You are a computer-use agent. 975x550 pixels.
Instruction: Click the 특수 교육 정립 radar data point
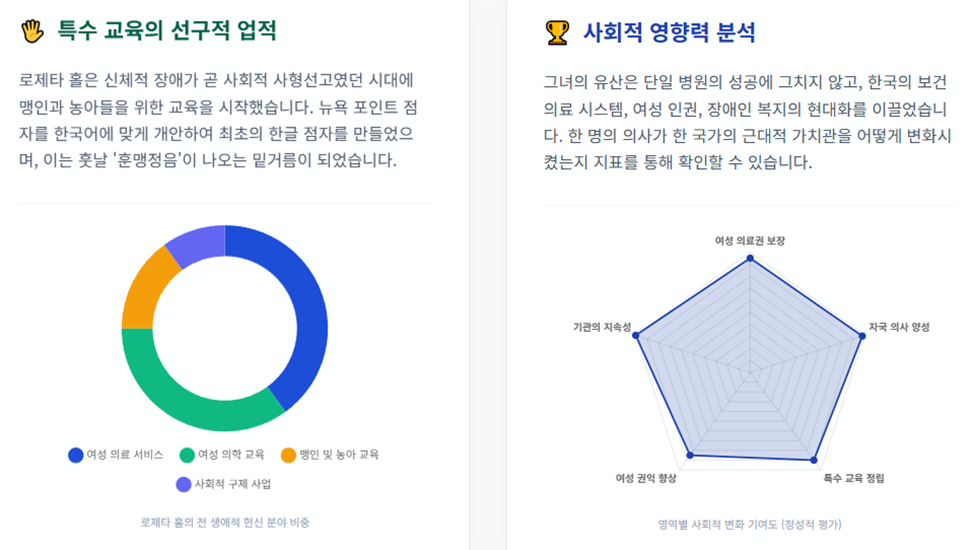814,461
